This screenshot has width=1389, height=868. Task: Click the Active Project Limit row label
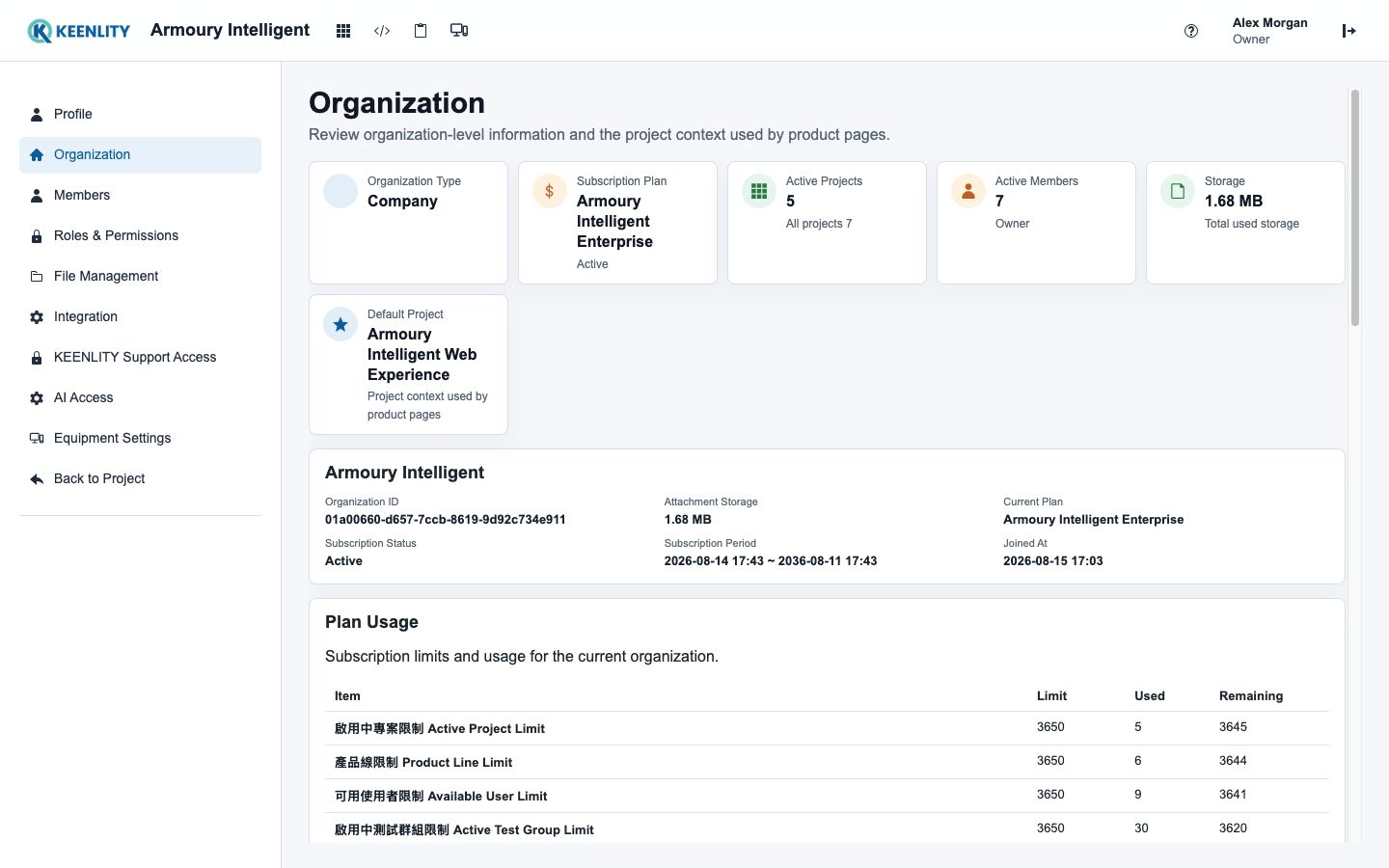(x=440, y=729)
